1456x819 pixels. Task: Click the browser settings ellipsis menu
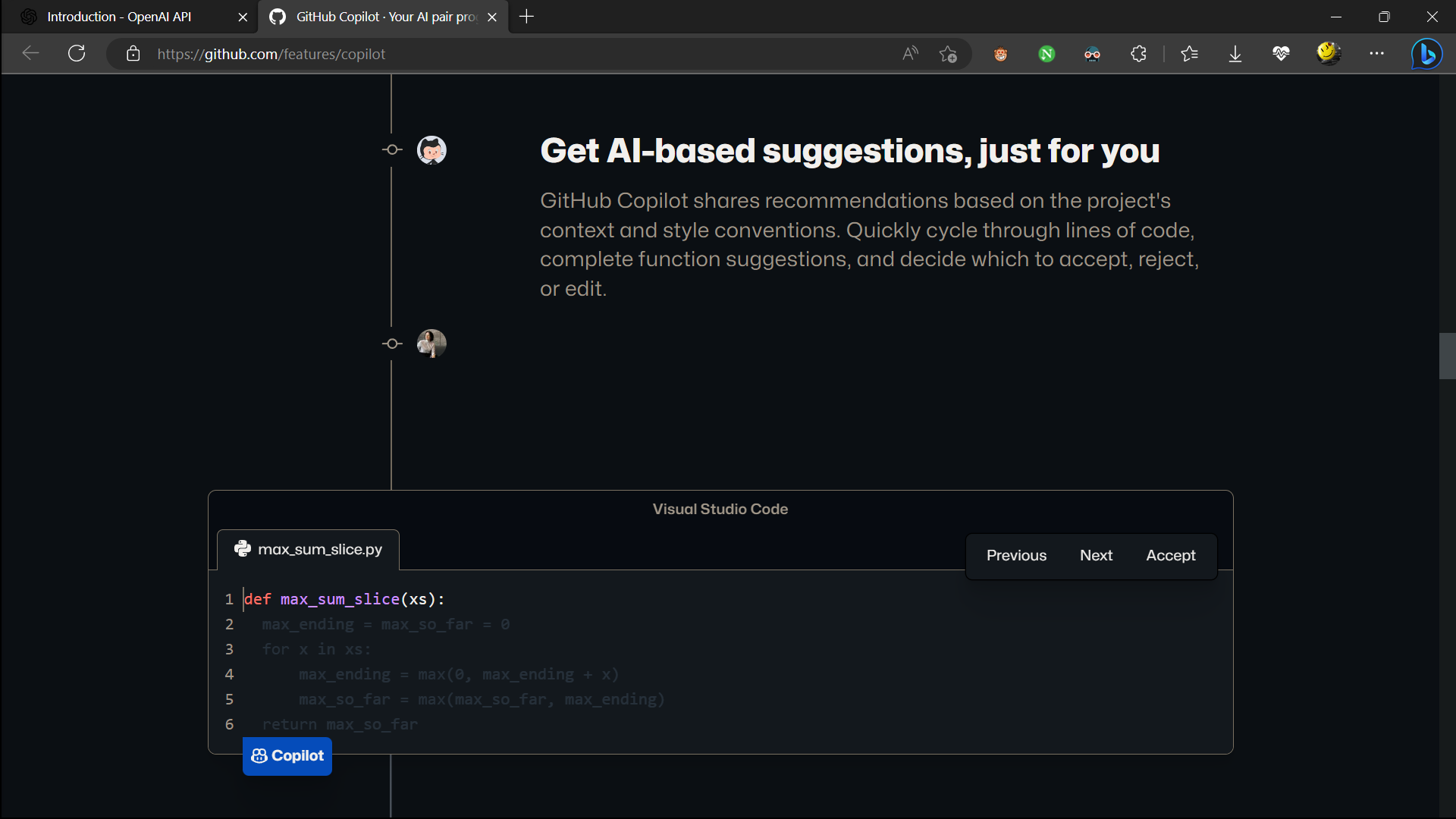1377,54
